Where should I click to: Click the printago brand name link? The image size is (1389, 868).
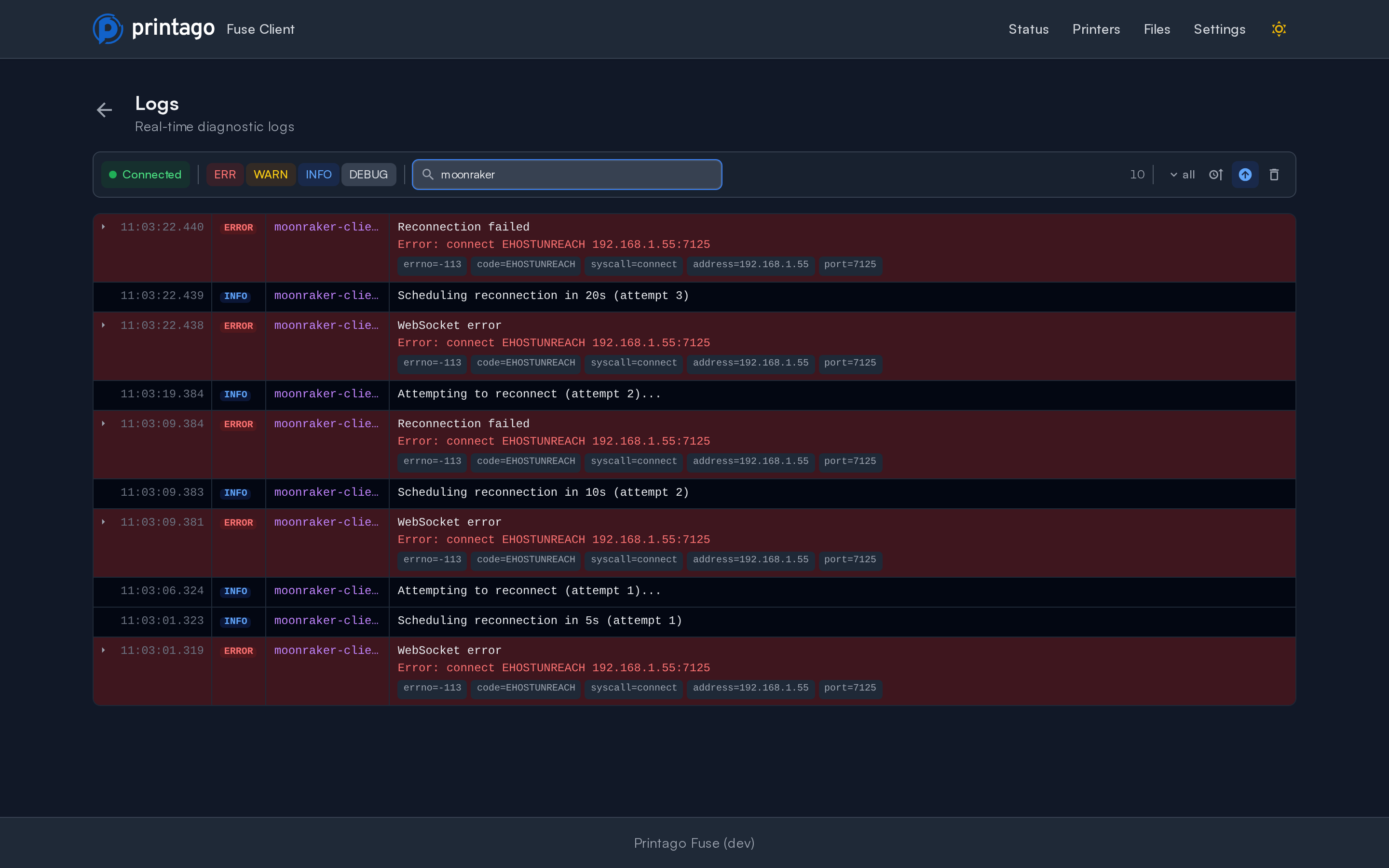173,28
